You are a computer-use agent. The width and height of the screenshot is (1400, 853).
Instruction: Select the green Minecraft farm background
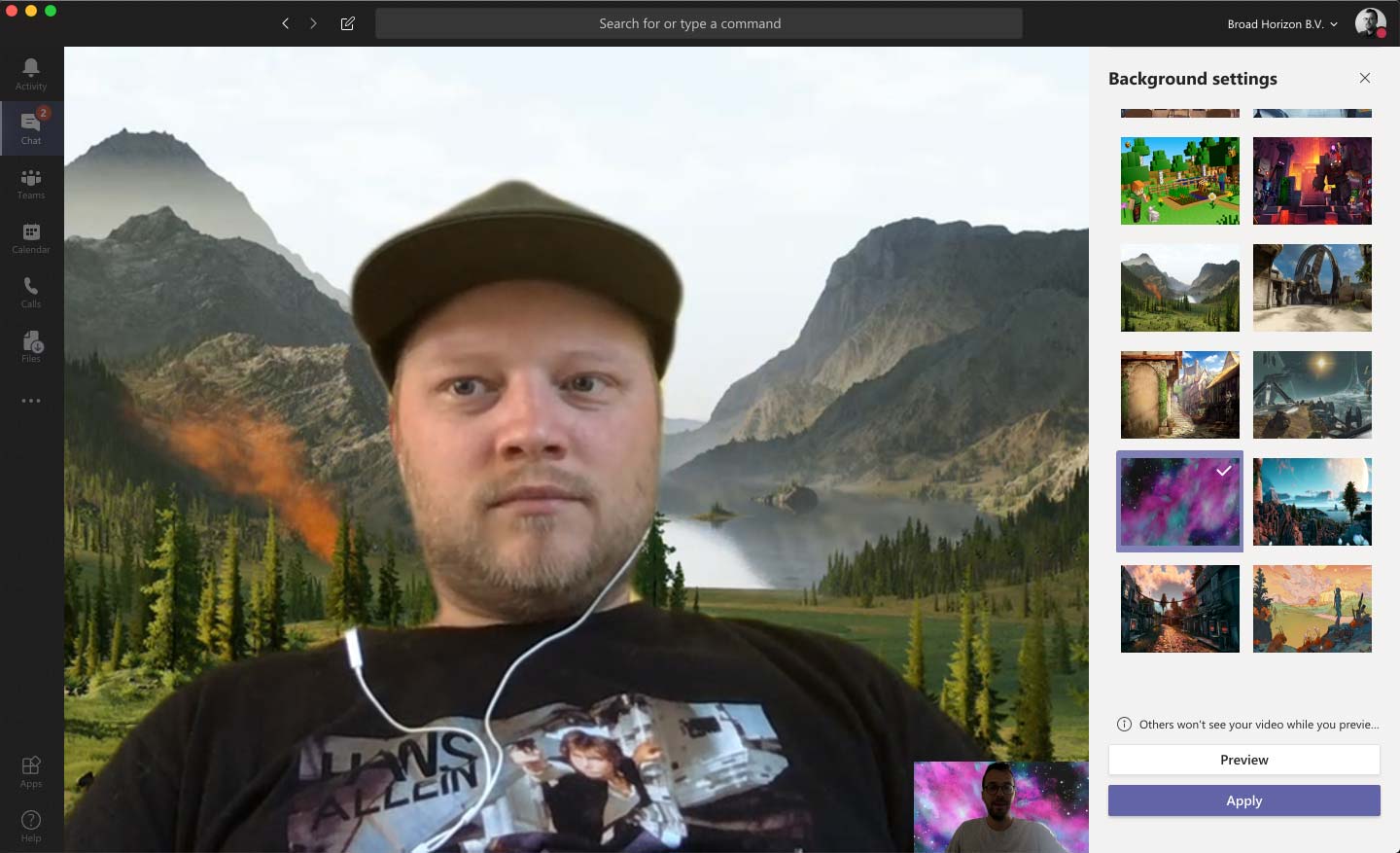point(1180,181)
